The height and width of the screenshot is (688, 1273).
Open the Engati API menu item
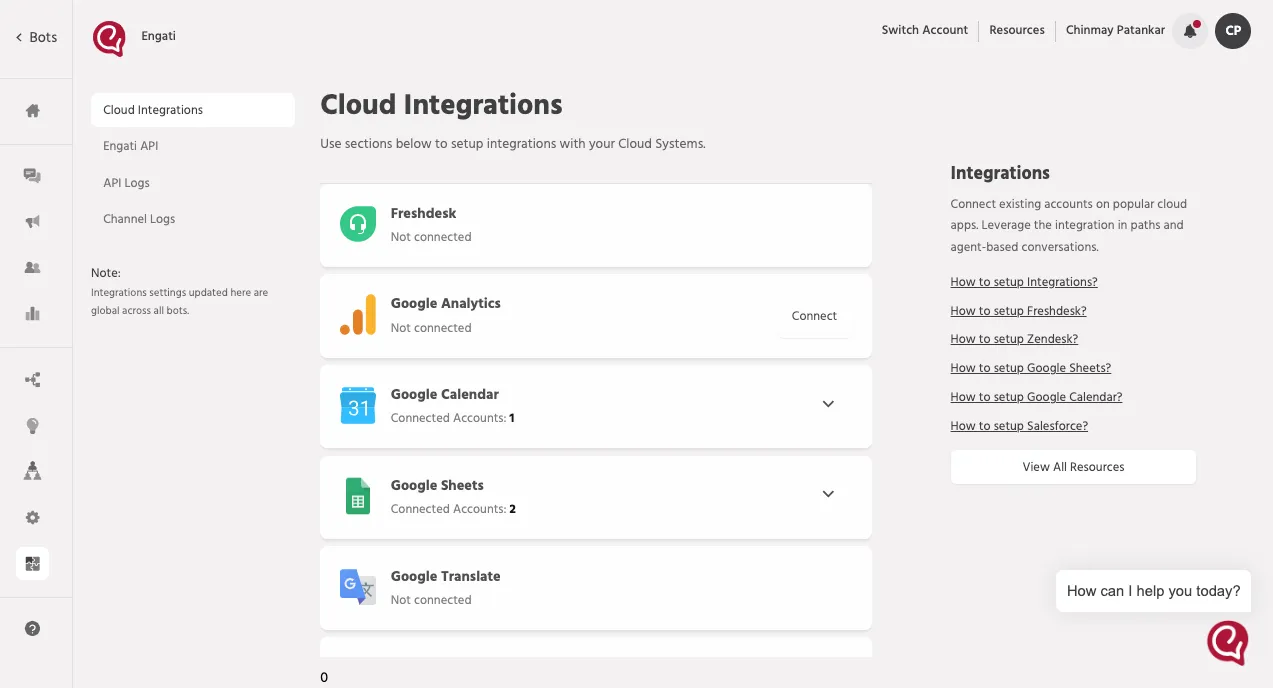click(x=131, y=146)
